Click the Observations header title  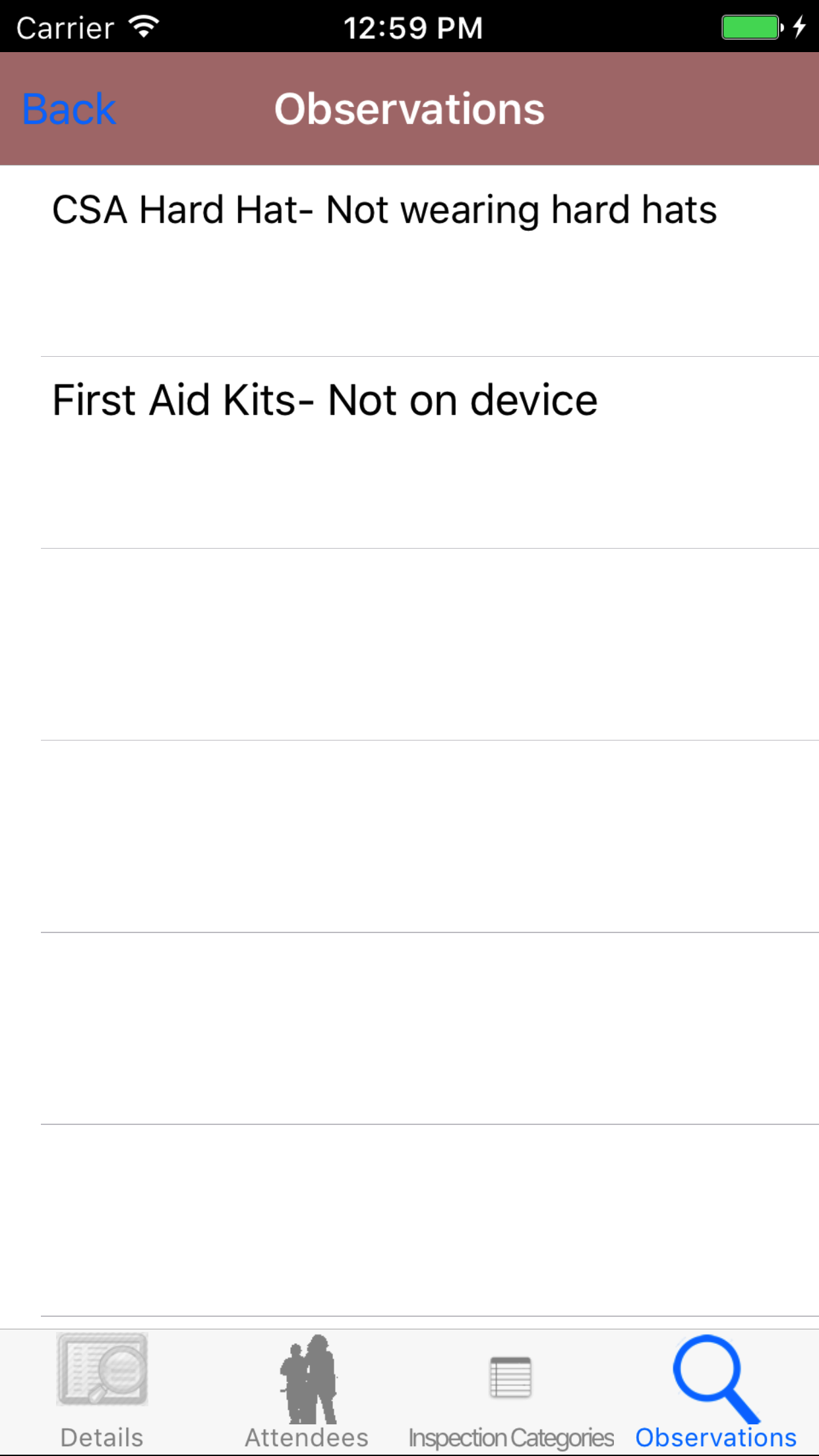(409, 109)
